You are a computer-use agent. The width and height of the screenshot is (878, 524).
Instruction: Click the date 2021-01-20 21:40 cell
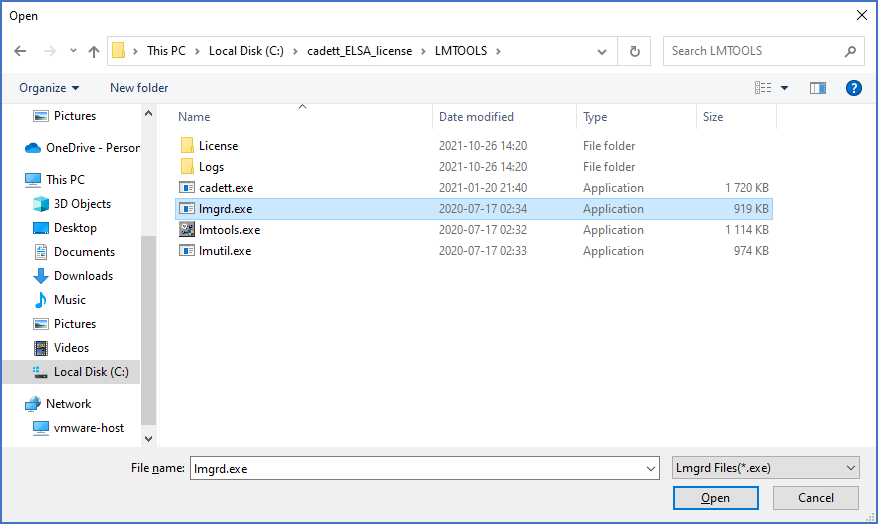[483, 188]
